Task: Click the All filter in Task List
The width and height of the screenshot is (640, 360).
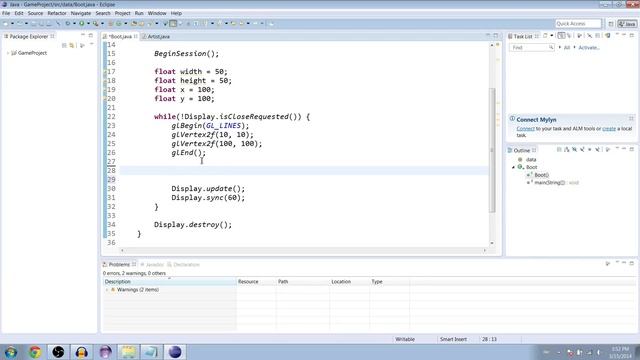Action: [x=567, y=48]
